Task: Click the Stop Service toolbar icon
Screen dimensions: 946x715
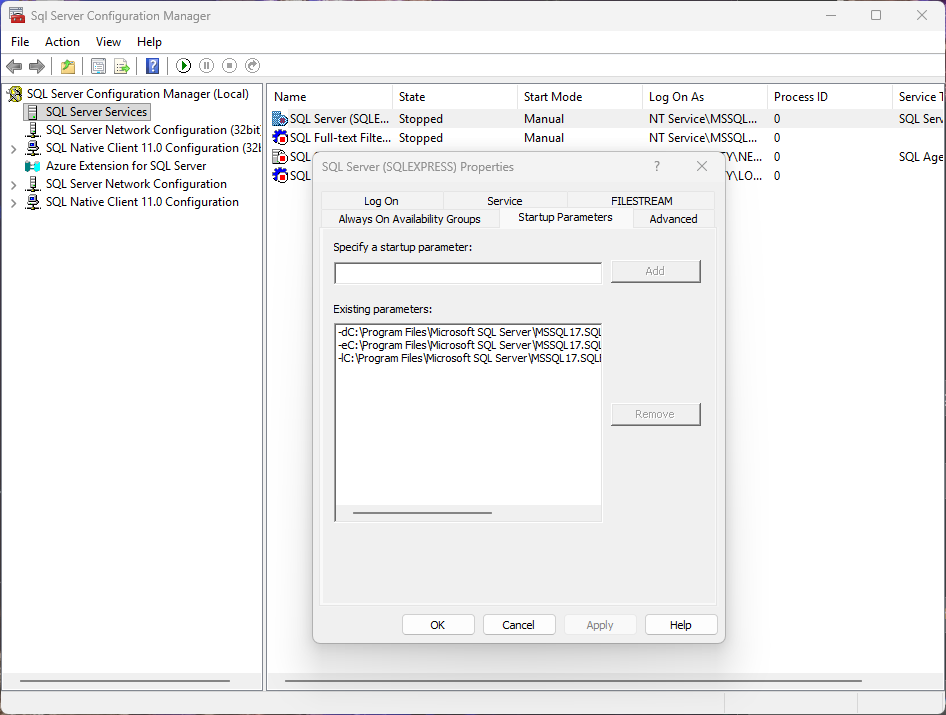Action: 229,66
